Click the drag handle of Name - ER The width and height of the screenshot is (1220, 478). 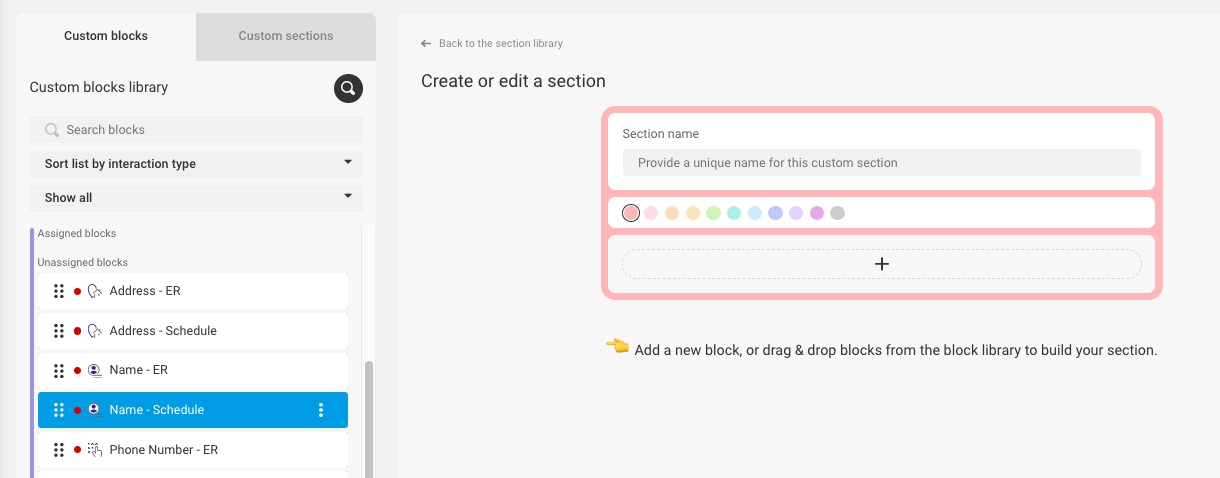tap(59, 370)
